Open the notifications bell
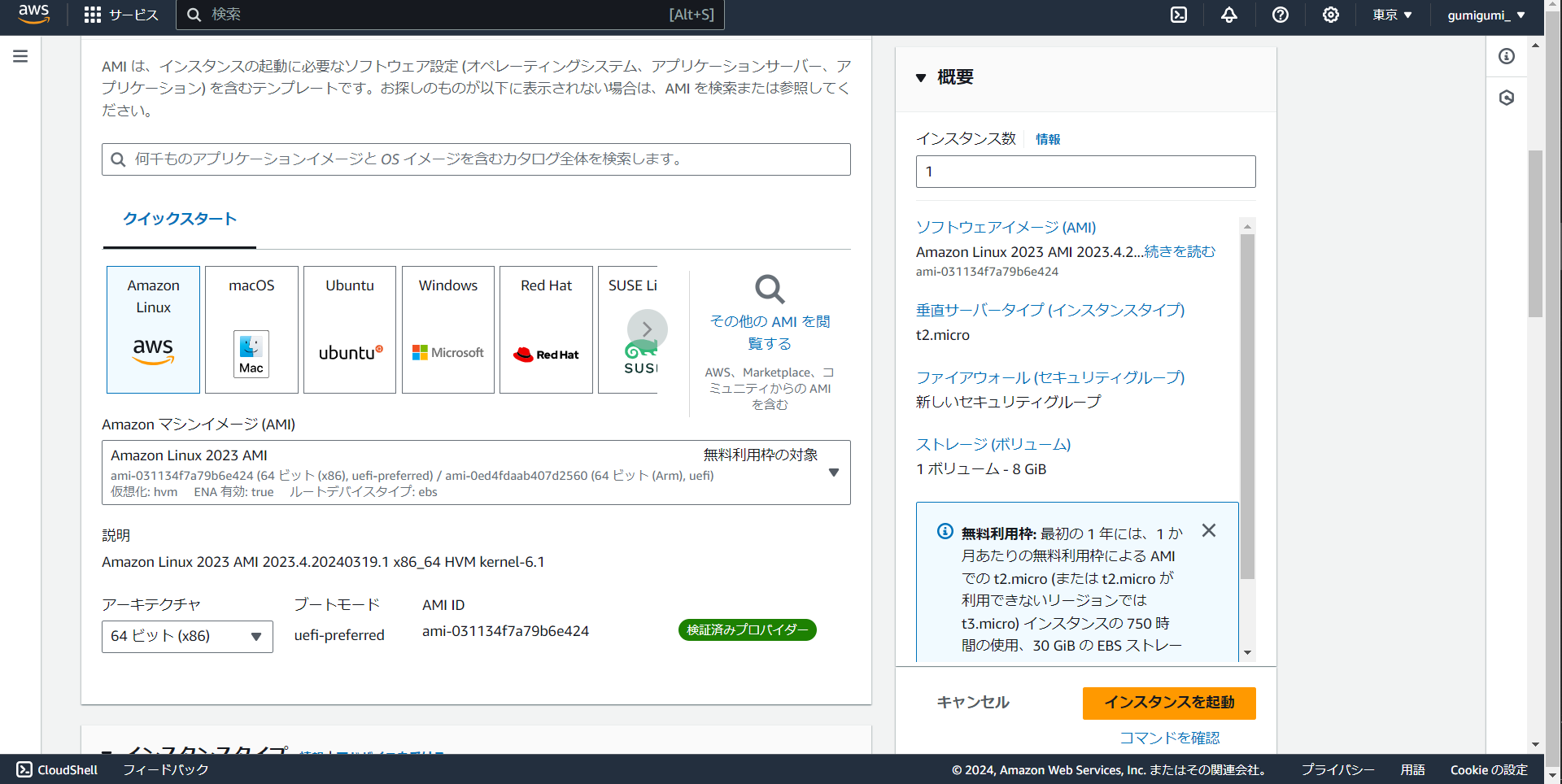 coord(1228,14)
